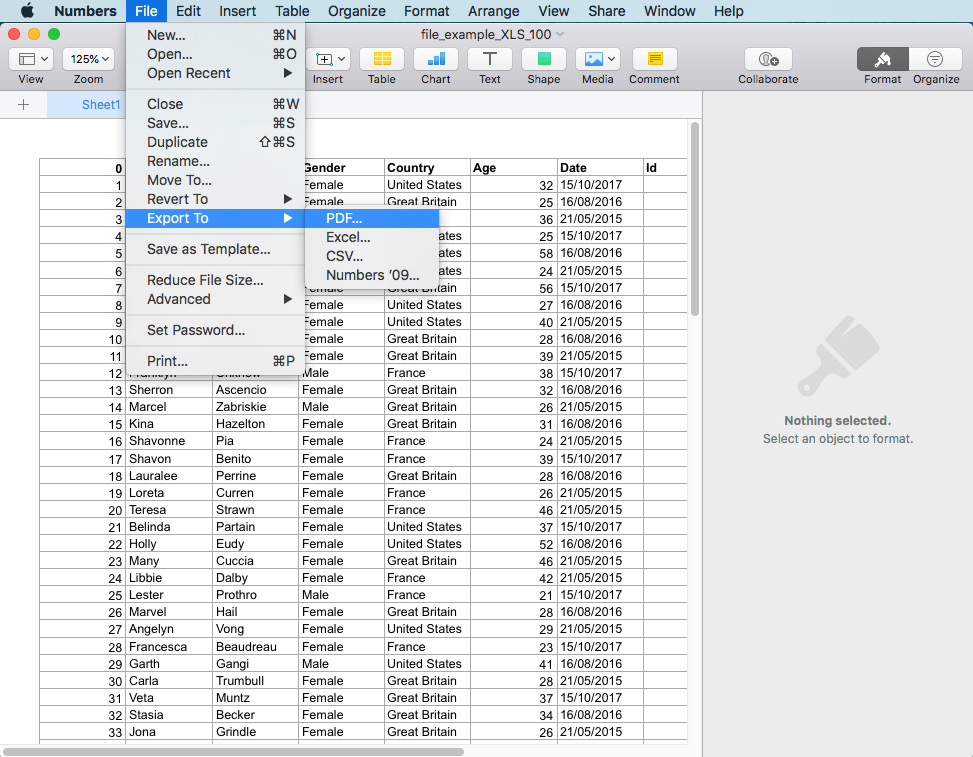Screen dimensions: 973x757
Task: Choose CSV from the Export To submenu
Action: (x=343, y=256)
